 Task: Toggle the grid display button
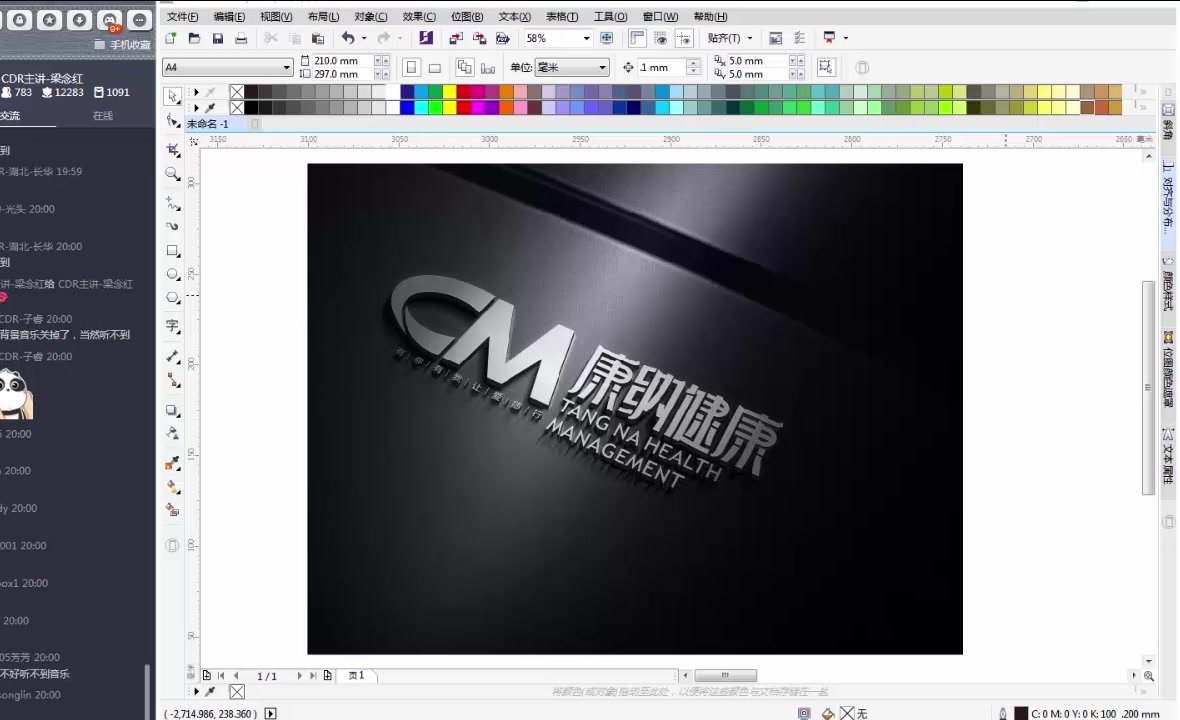click(661, 37)
